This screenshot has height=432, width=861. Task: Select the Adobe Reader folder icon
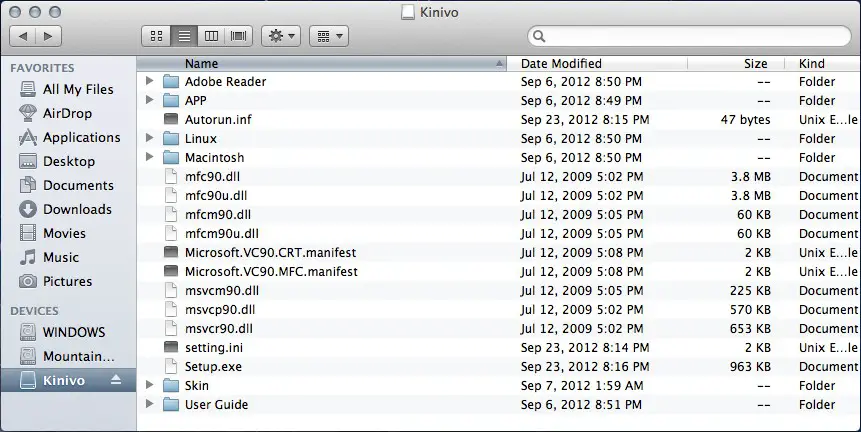pos(171,82)
